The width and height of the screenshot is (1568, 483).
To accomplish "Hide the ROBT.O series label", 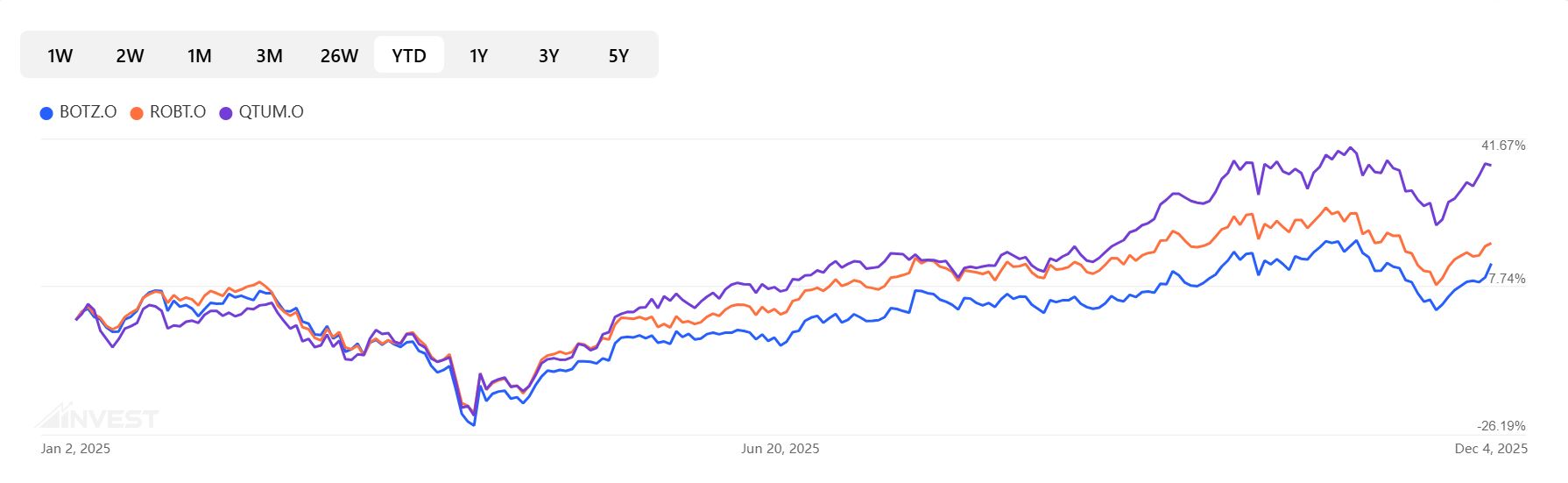I will (x=178, y=112).
